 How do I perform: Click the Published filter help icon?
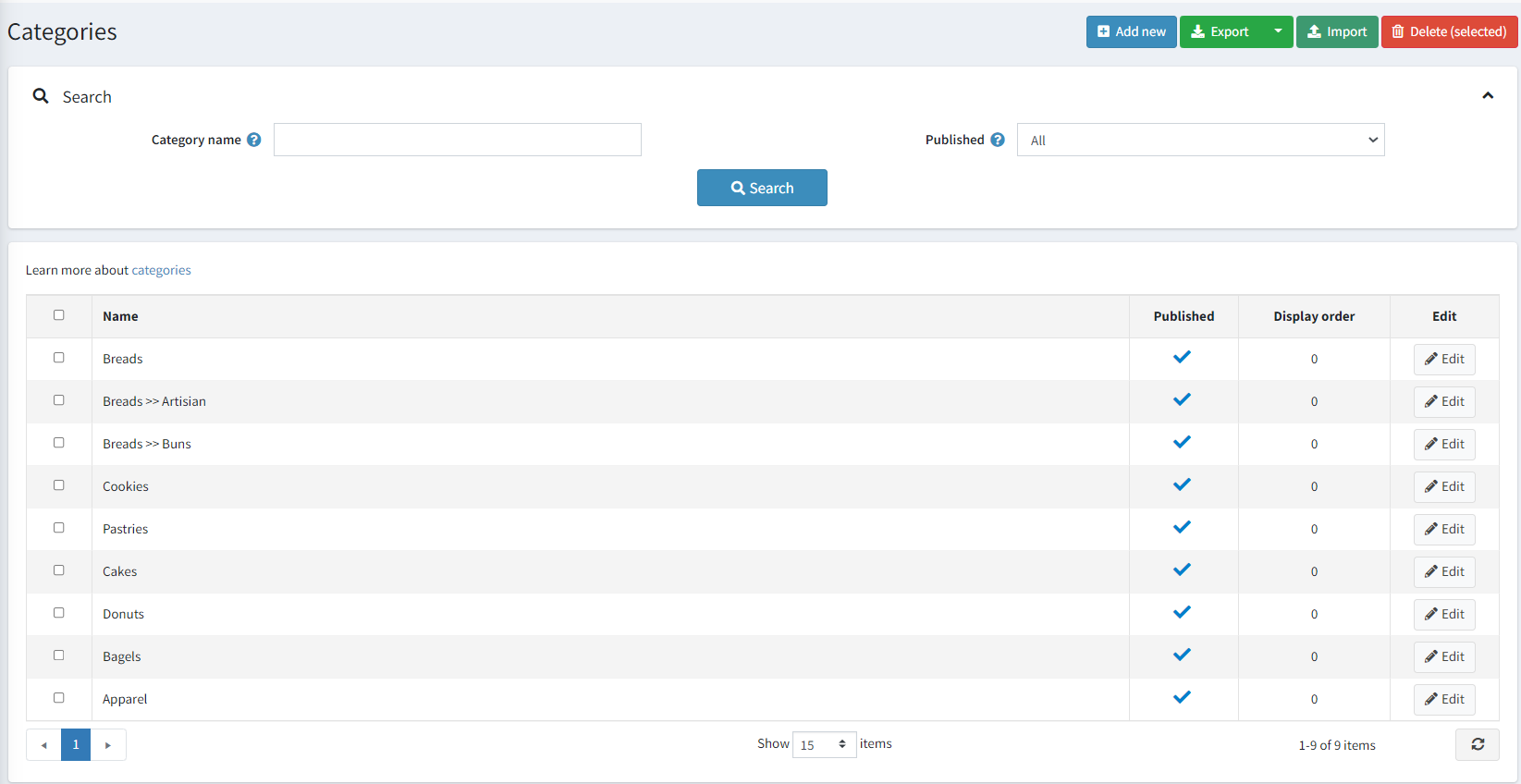point(998,140)
